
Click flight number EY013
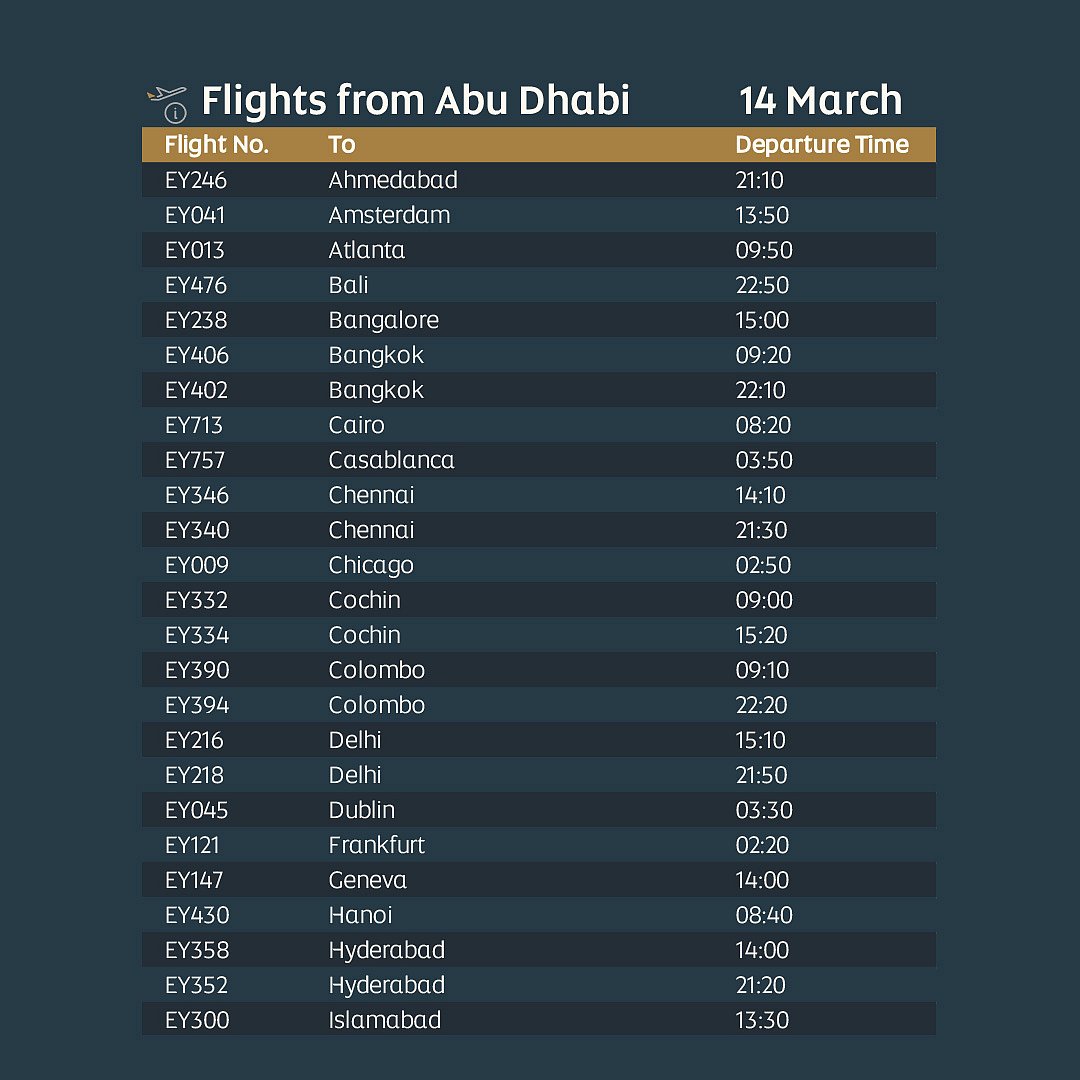(195, 250)
